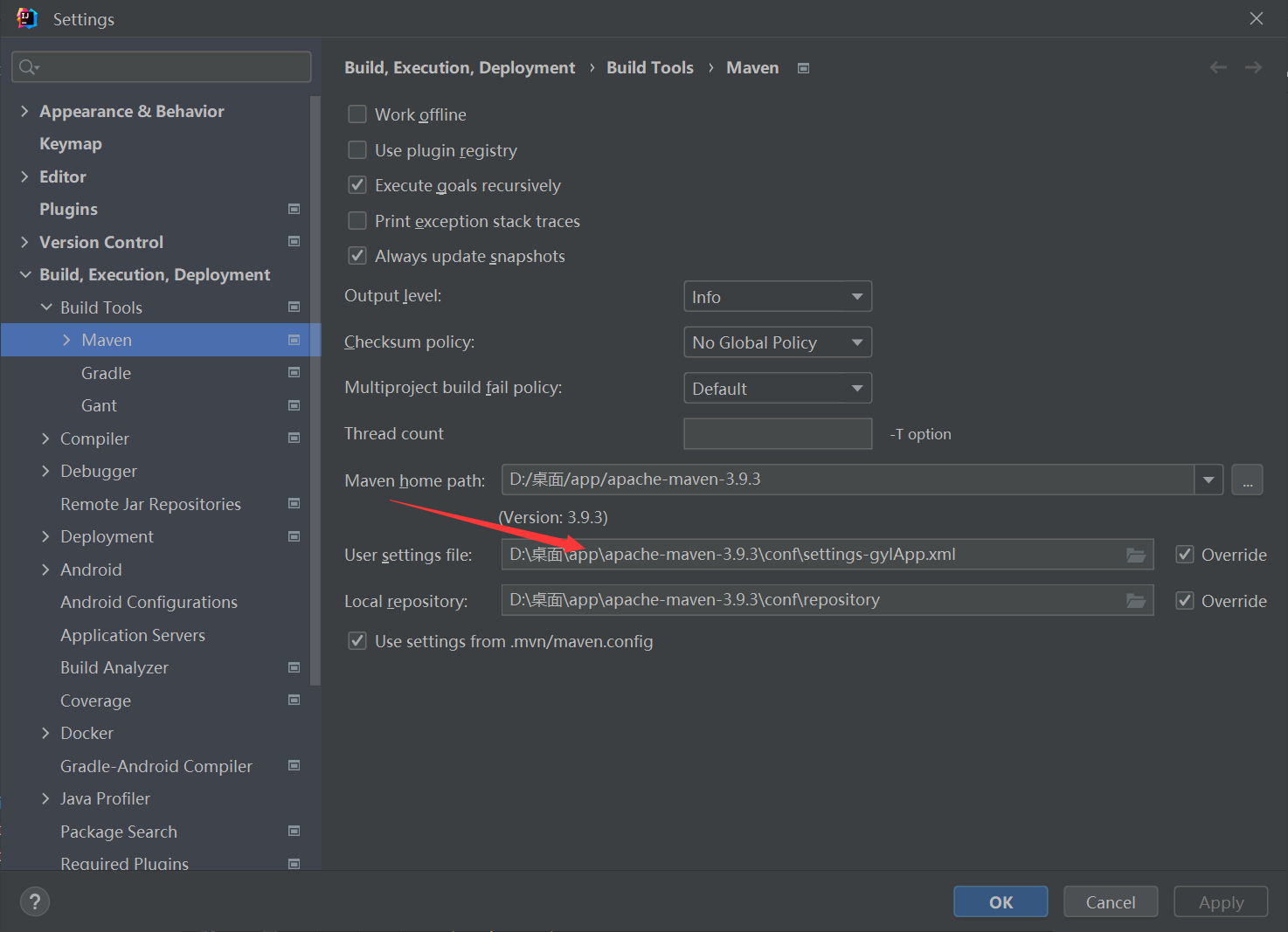Click Cancel button
Viewport: 1288px width, 932px height.
pos(1111,902)
